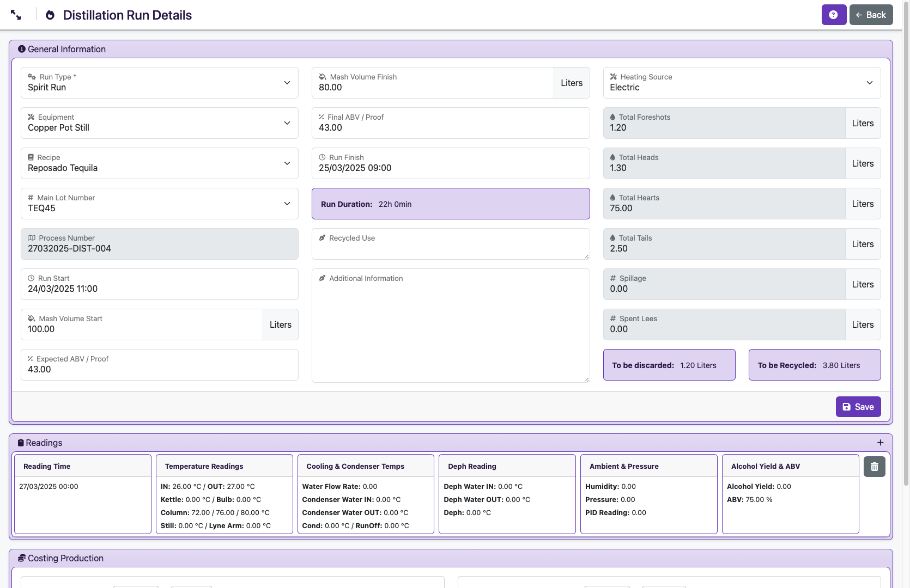Select the Recycled Use text field
910x588 pixels.
click(x=450, y=247)
